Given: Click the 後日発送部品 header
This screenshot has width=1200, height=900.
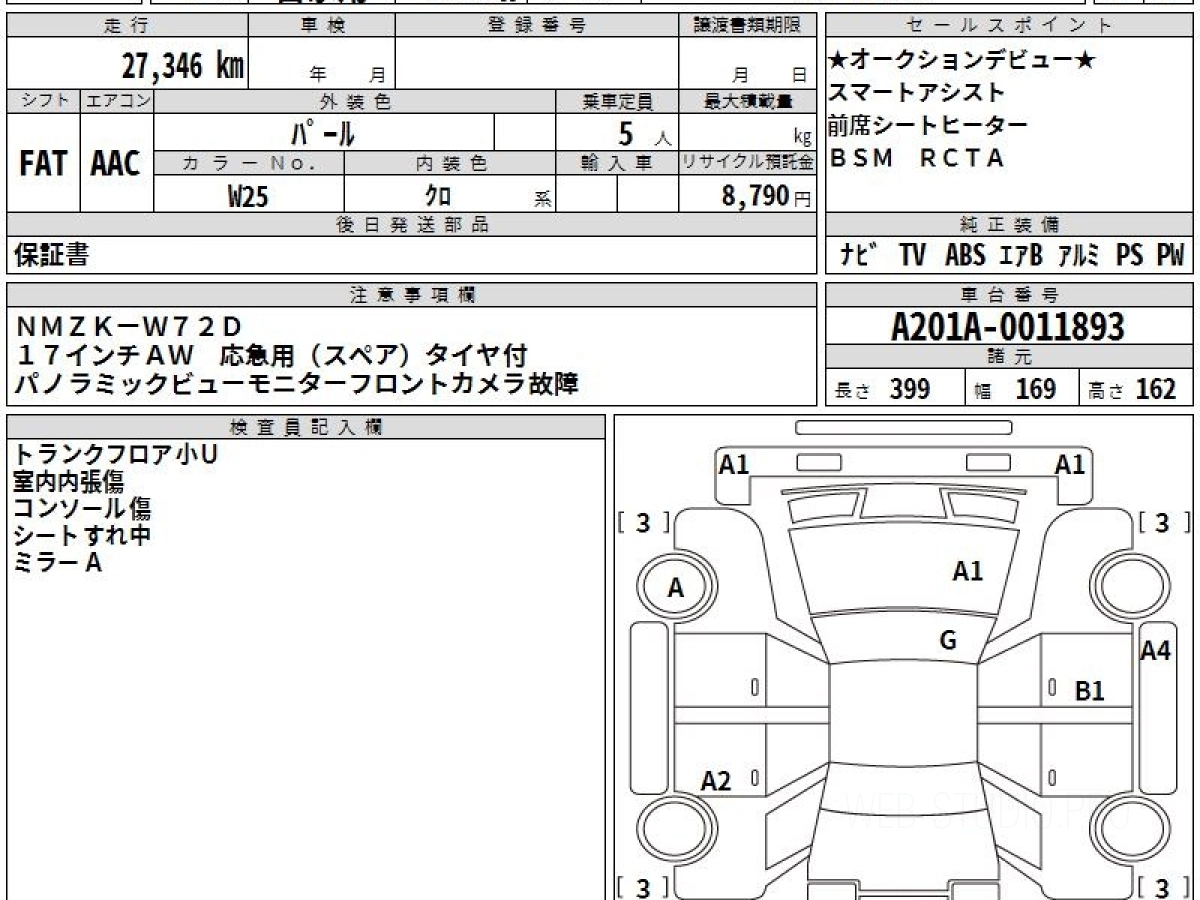Looking at the screenshot, I should coord(411,225).
